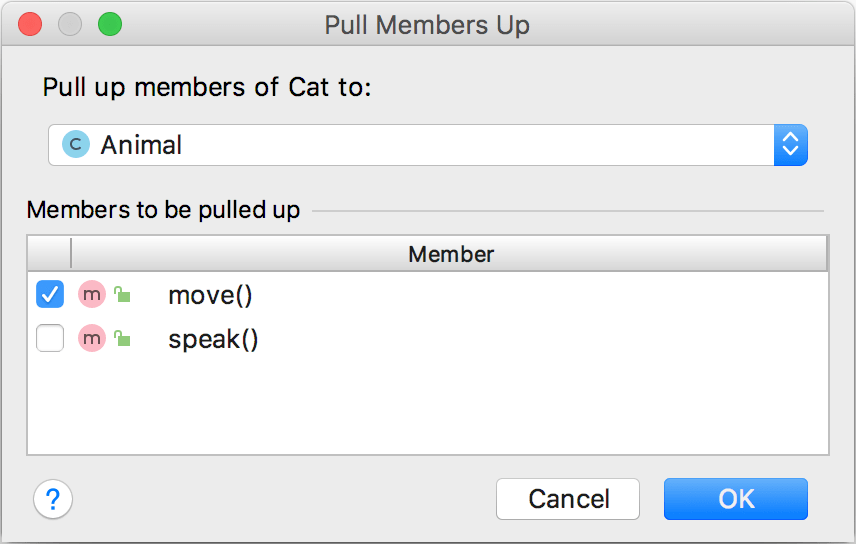This screenshot has height=544, width=856.
Task: Close the Pull Members Up dialog window
Action: (x=30, y=25)
